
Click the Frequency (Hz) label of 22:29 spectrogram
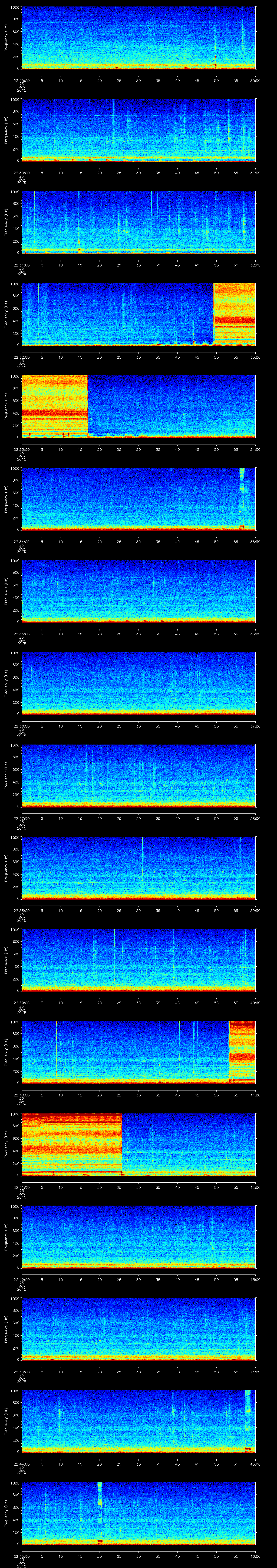tap(6, 38)
